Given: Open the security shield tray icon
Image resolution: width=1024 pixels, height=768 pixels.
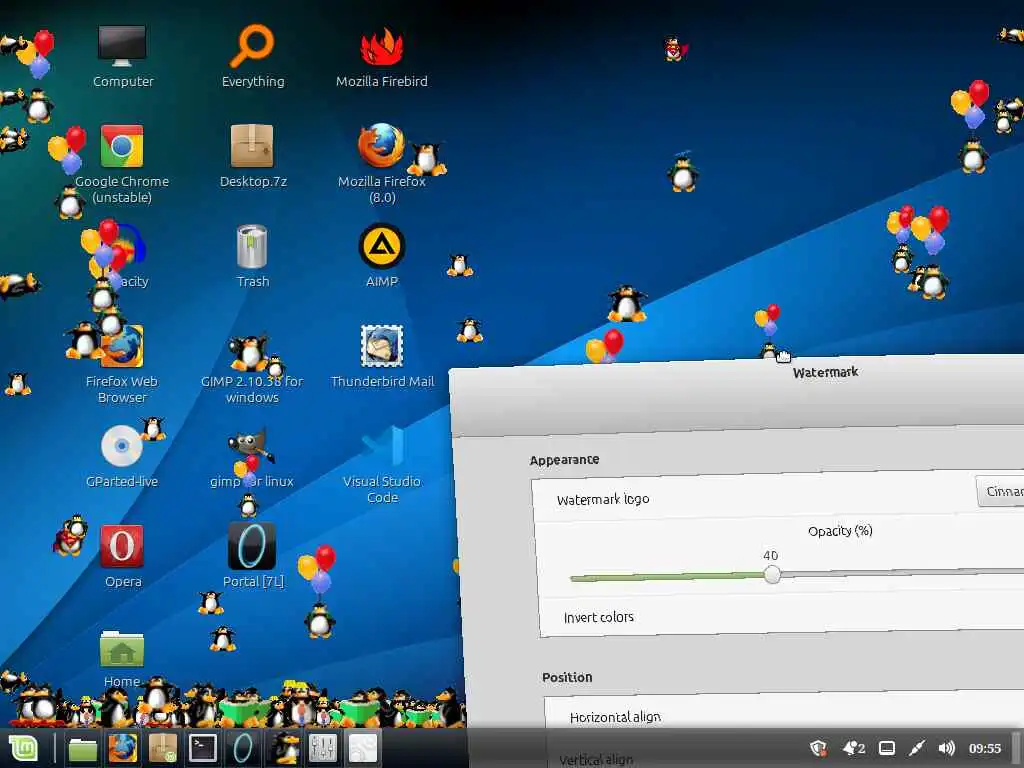Looking at the screenshot, I should click(x=818, y=748).
